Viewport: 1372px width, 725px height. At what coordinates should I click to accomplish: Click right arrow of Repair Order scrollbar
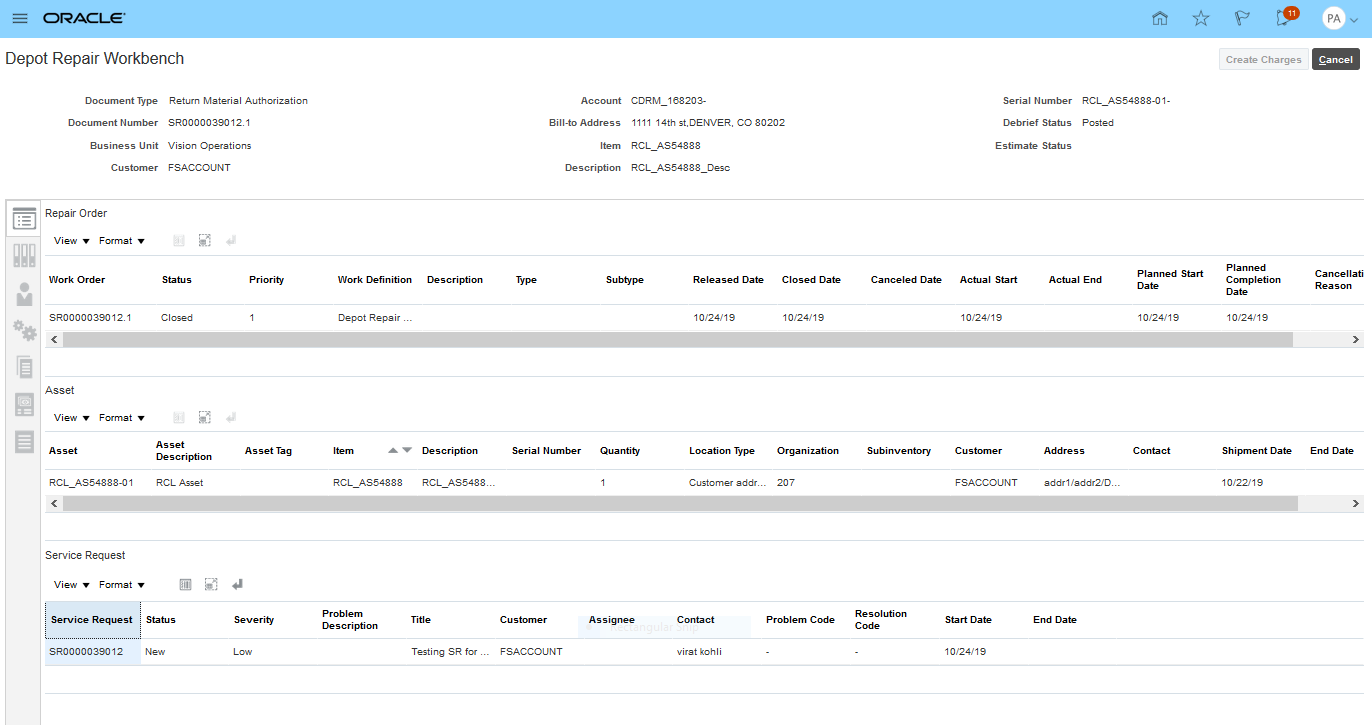coord(1356,340)
